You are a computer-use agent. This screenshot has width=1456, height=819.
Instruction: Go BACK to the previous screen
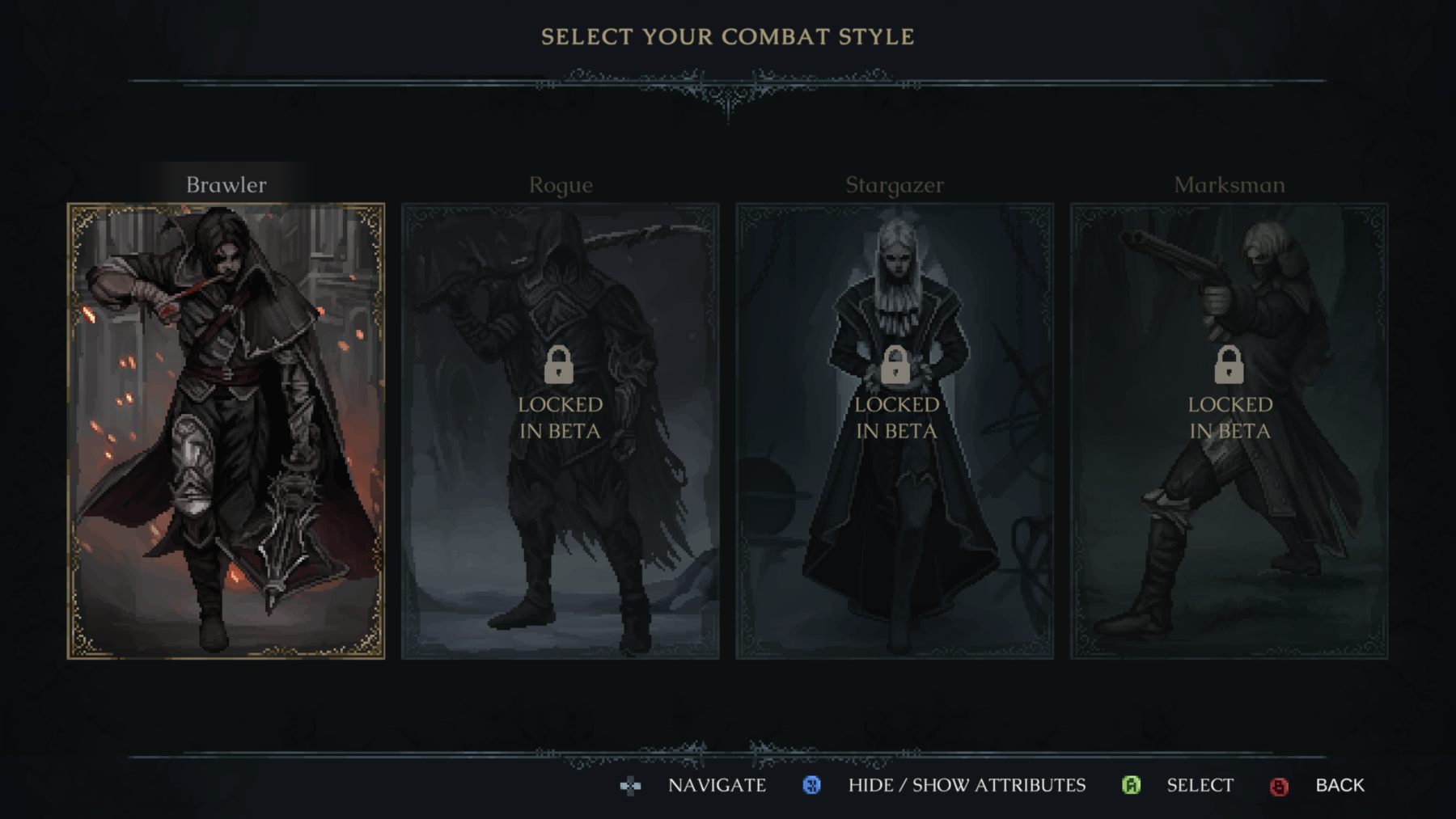pyautogui.click(x=1340, y=785)
